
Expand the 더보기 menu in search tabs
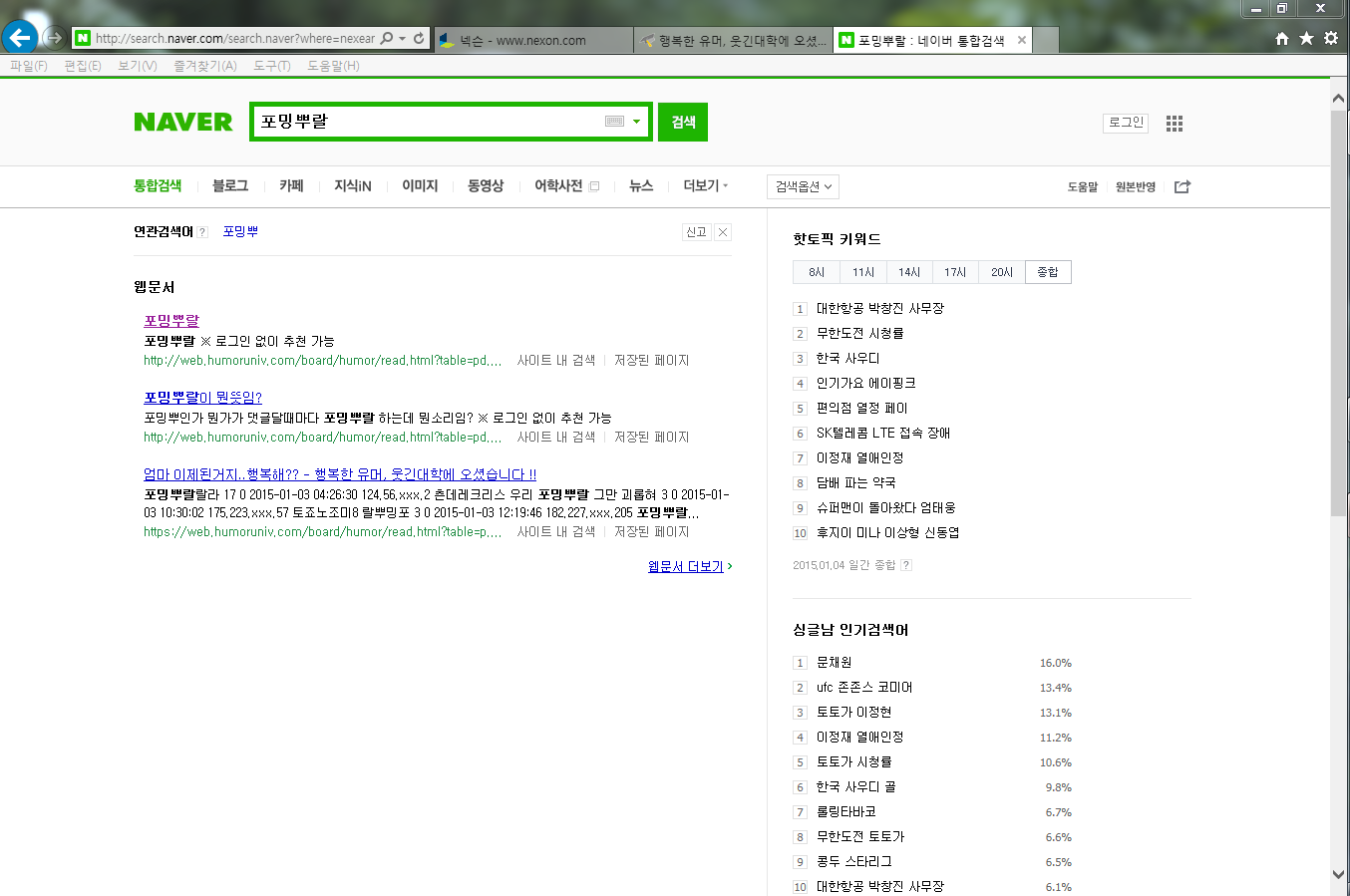point(705,185)
